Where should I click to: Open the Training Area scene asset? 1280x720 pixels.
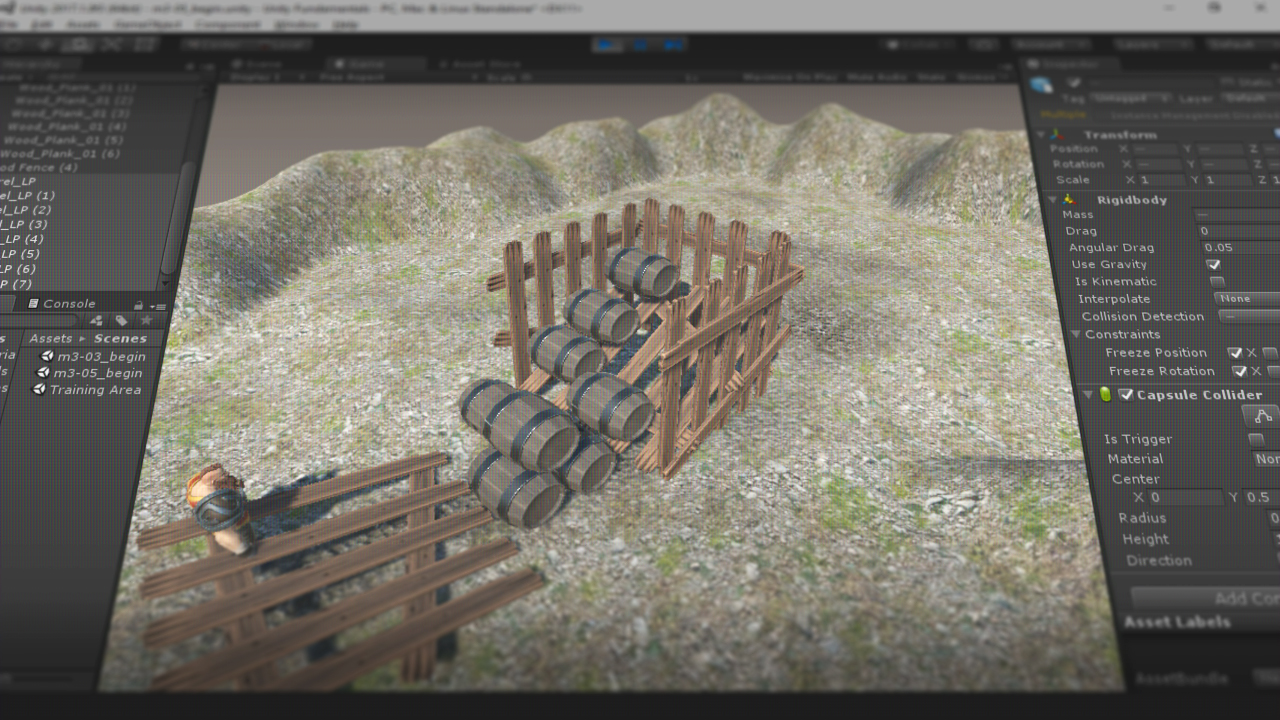pyautogui.click(x=94, y=390)
